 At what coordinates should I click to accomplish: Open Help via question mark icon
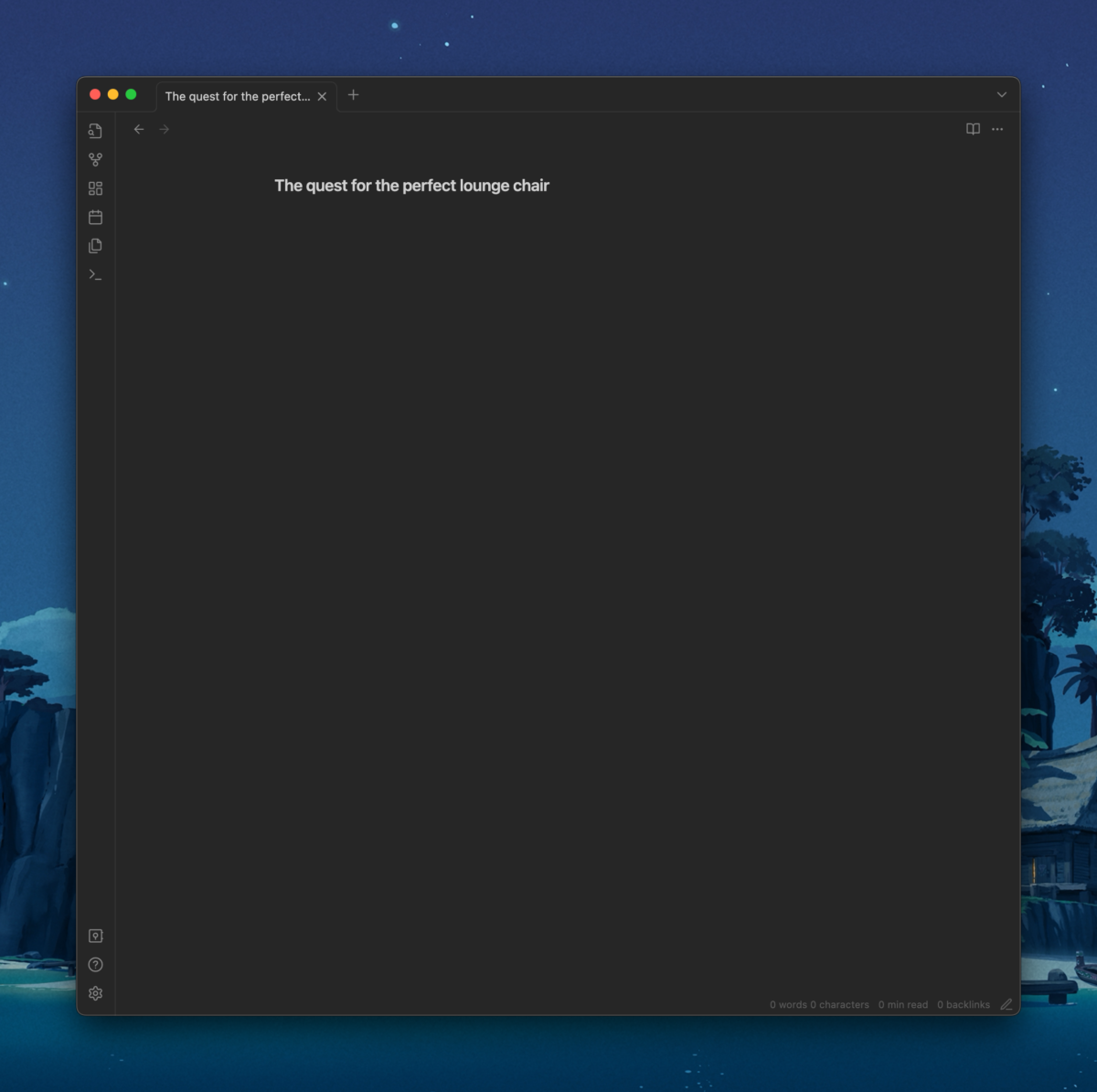tap(95, 965)
